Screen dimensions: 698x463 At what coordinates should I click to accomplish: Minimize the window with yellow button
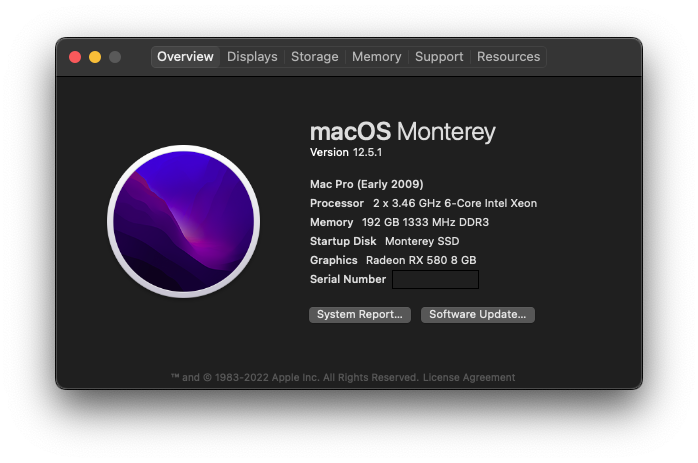[x=95, y=57]
